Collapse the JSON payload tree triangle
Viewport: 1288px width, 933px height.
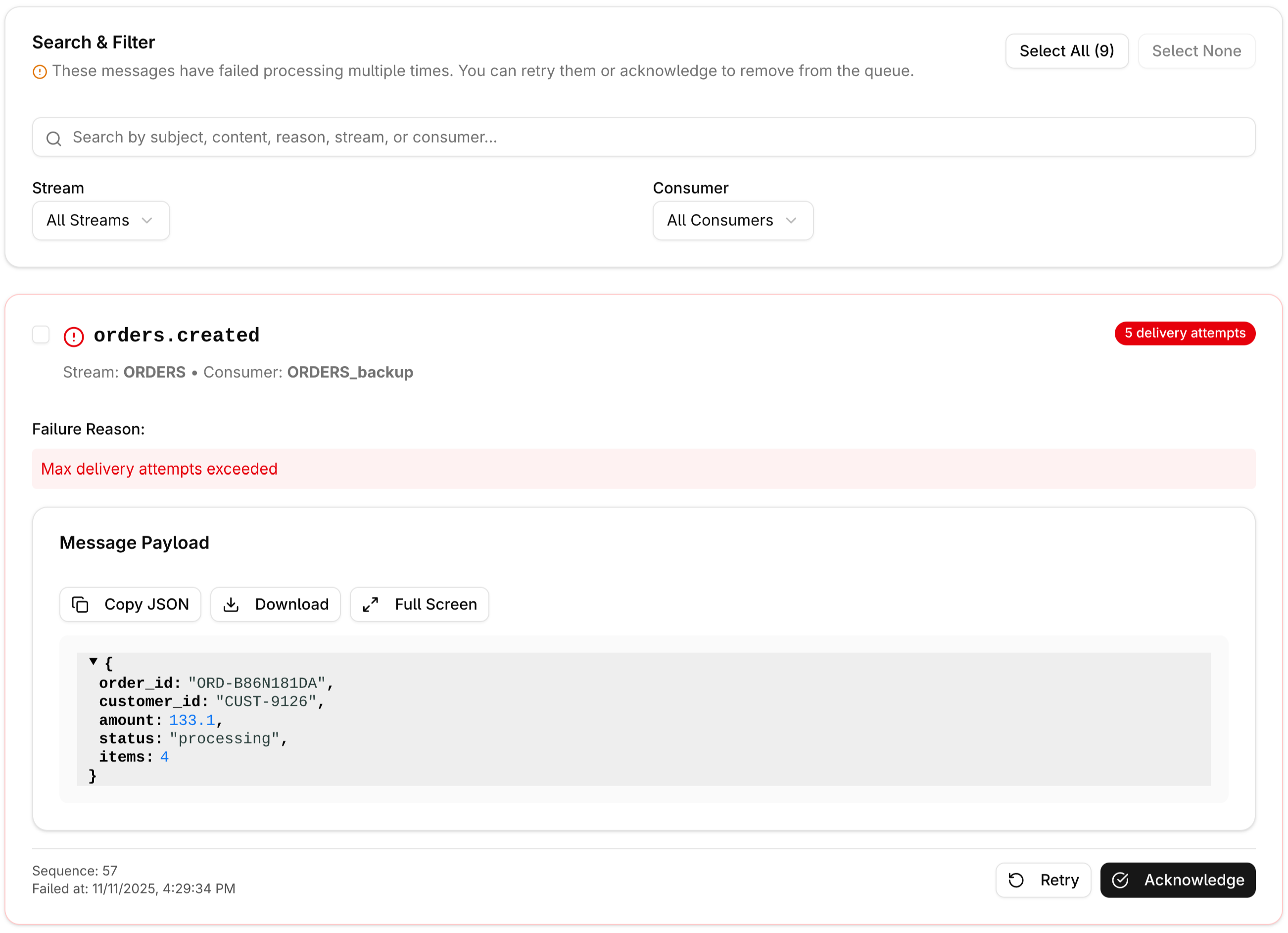(x=93, y=661)
